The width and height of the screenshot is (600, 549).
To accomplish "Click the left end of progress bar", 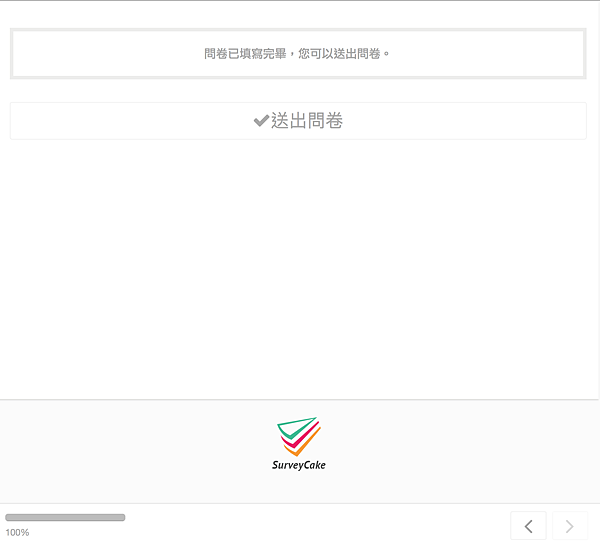I will (x=8, y=517).
